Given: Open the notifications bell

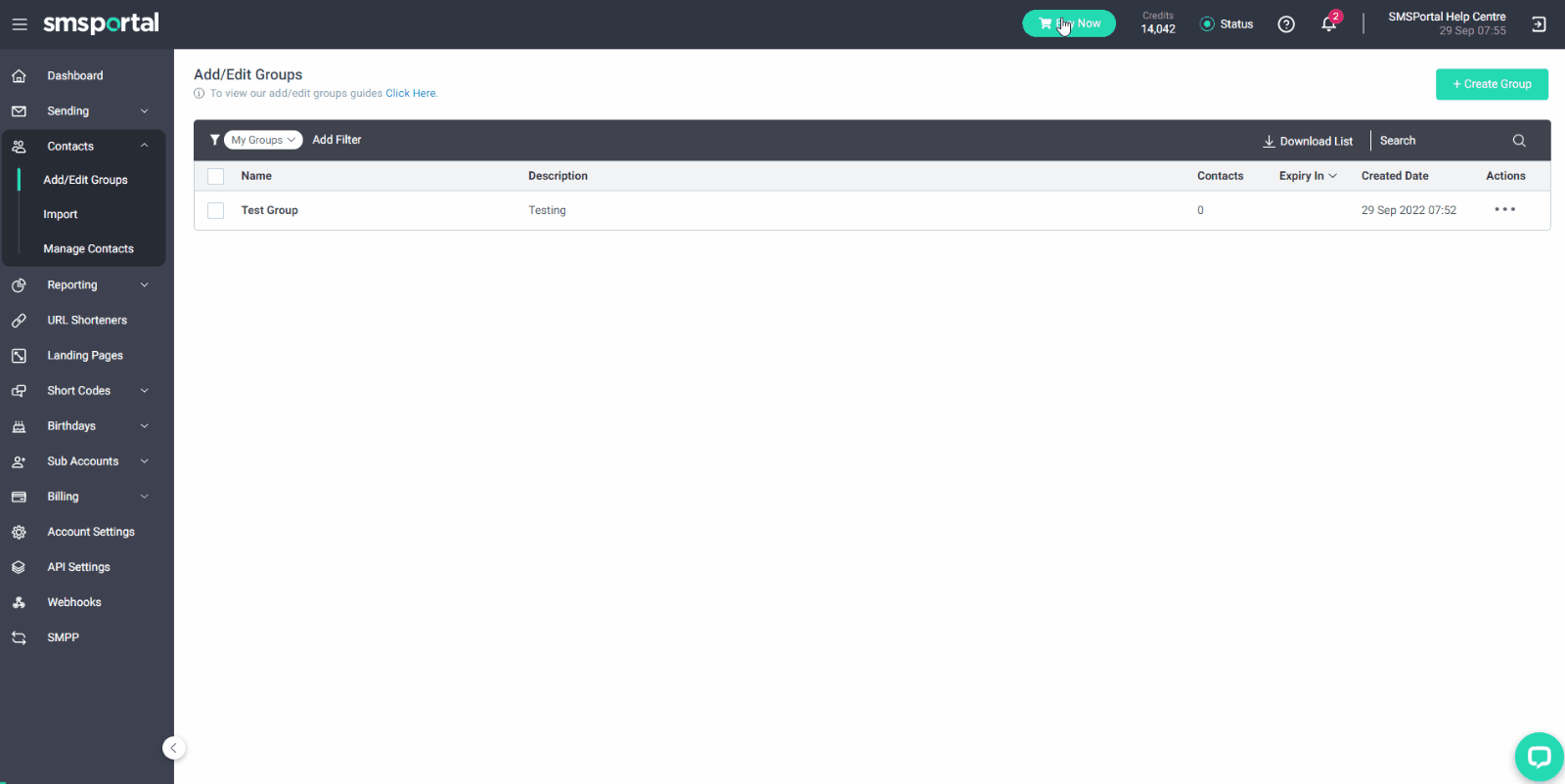Looking at the screenshot, I should coord(1328,24).
